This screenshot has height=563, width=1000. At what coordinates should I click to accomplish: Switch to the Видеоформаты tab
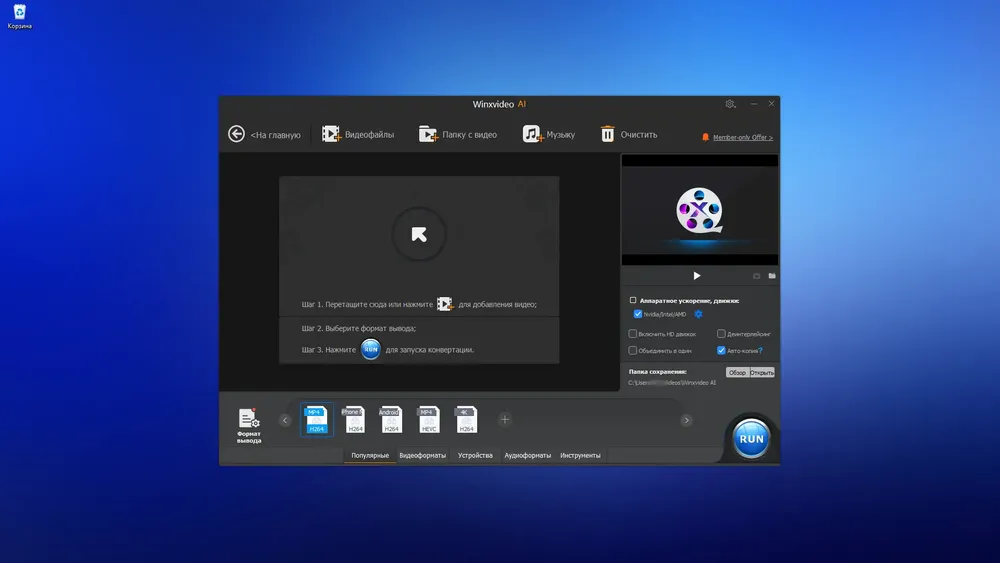[422, 455]
